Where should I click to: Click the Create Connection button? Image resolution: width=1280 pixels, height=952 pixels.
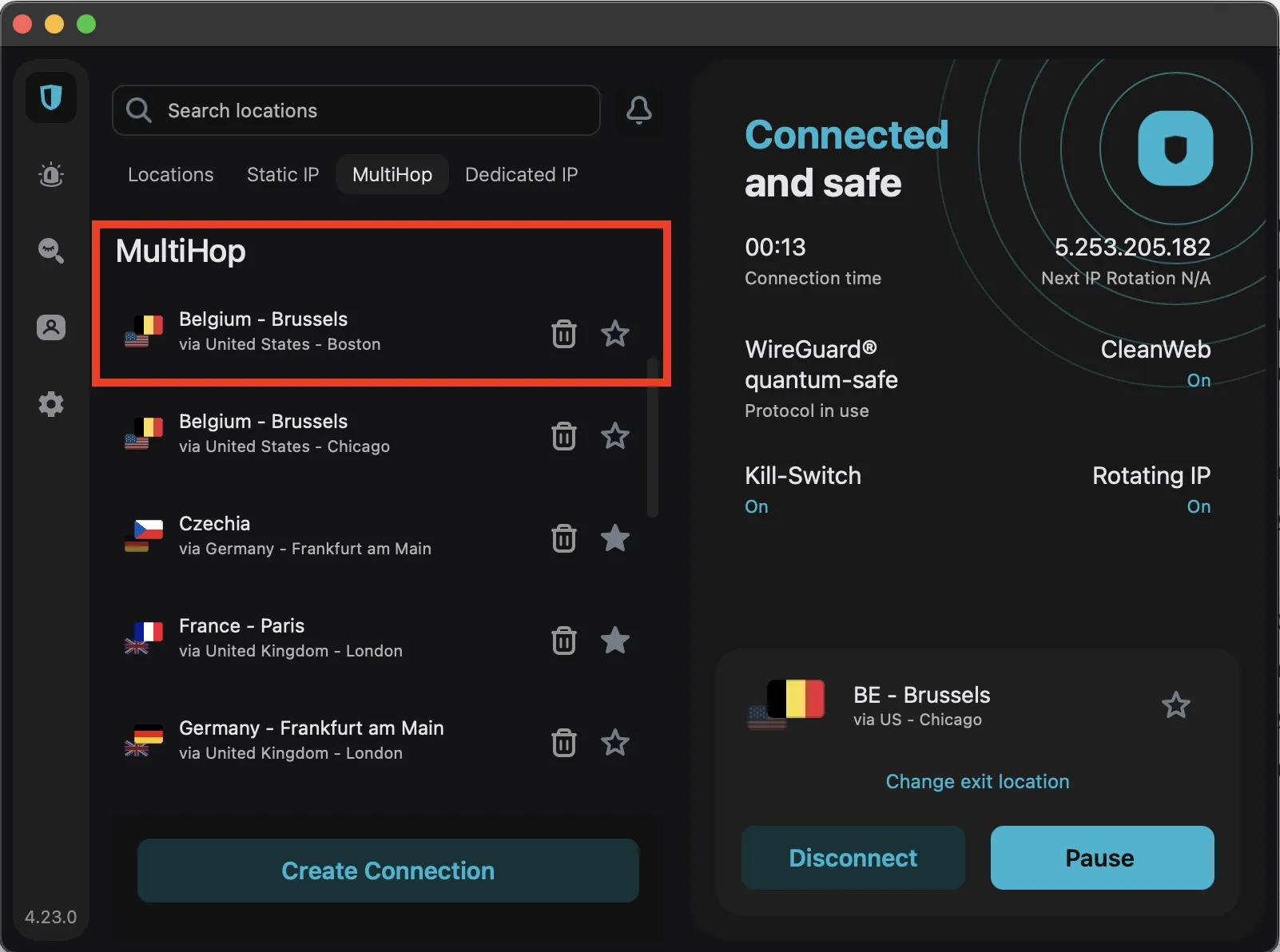(388, 871)
